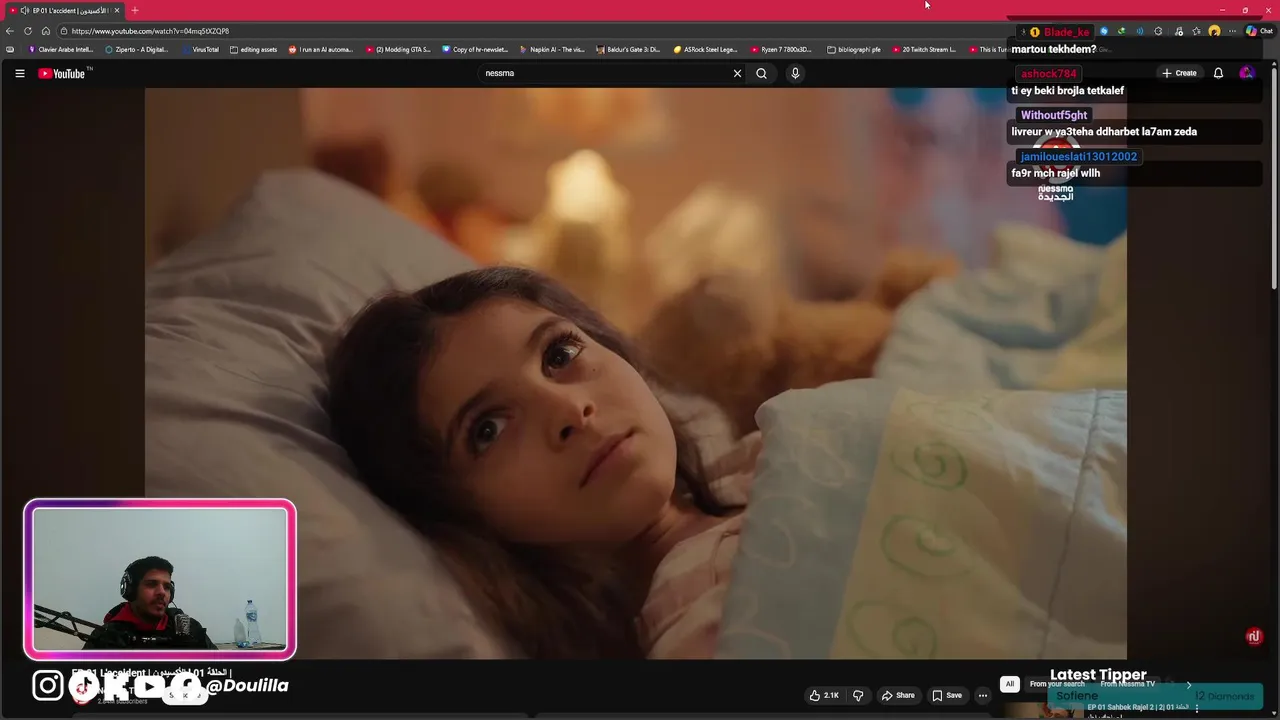Image resolution: width=1280 pixels, height=720 pixels.
Task: Open the Copy of hr-newslet... bookmark
Action: [x=476, y=49]
